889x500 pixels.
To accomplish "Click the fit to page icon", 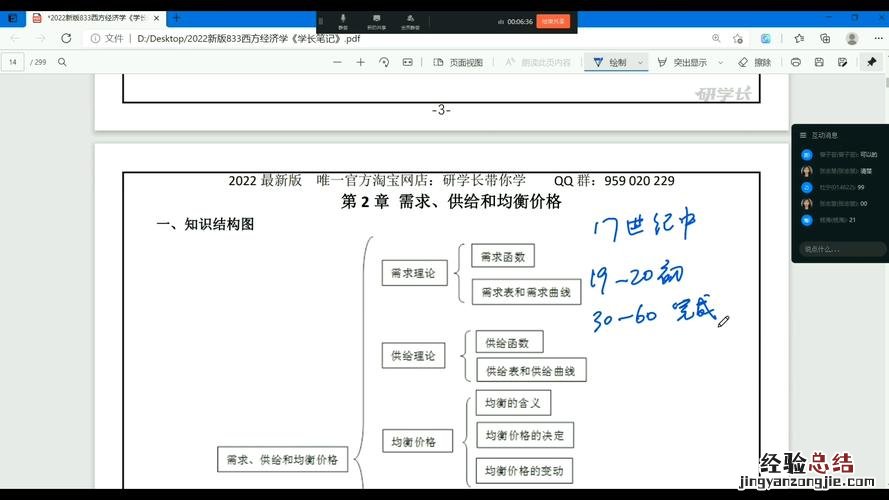I will (407, 62).
